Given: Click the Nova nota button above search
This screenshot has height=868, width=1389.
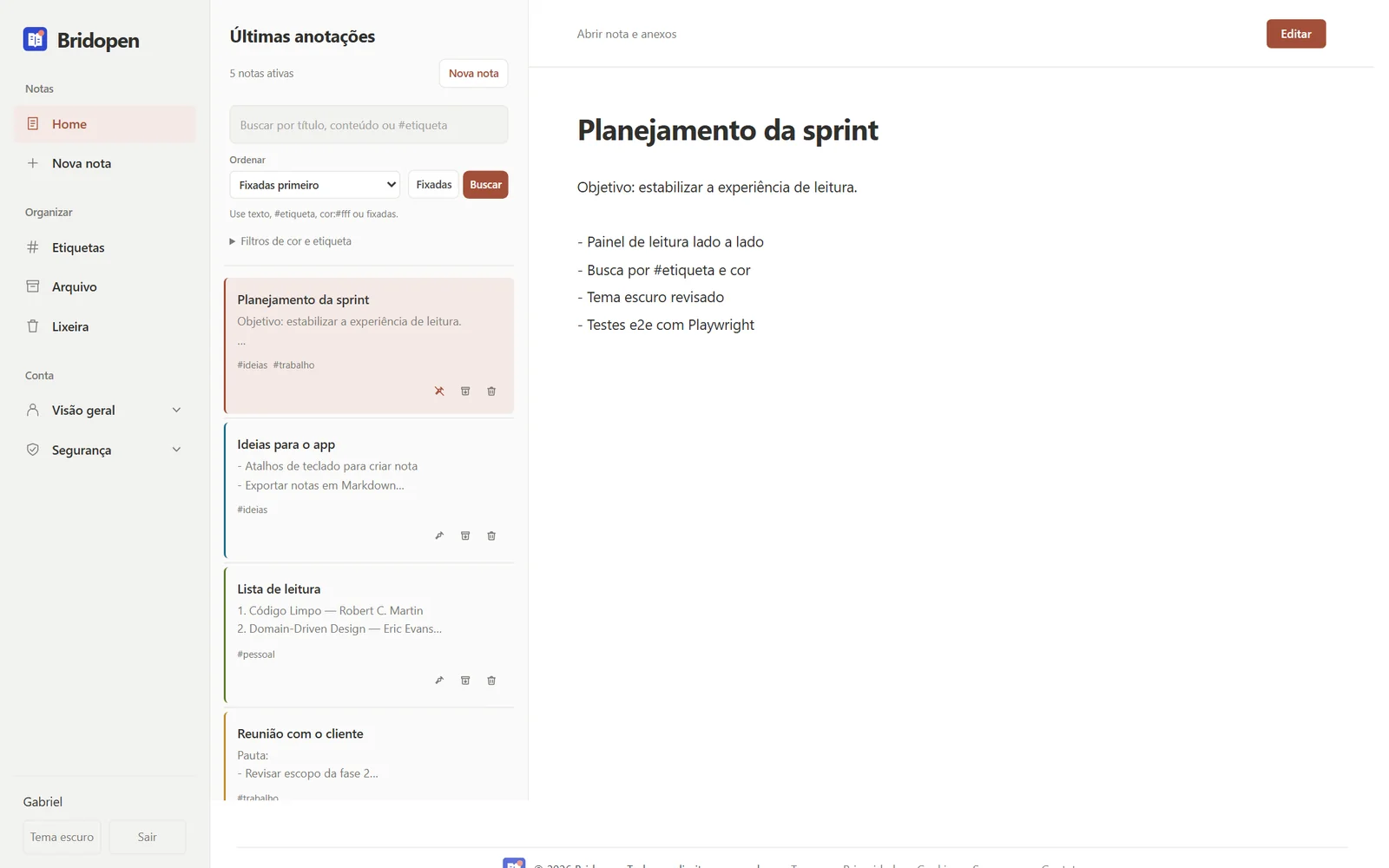Looking at the screenshot, I should click(473, 74).
